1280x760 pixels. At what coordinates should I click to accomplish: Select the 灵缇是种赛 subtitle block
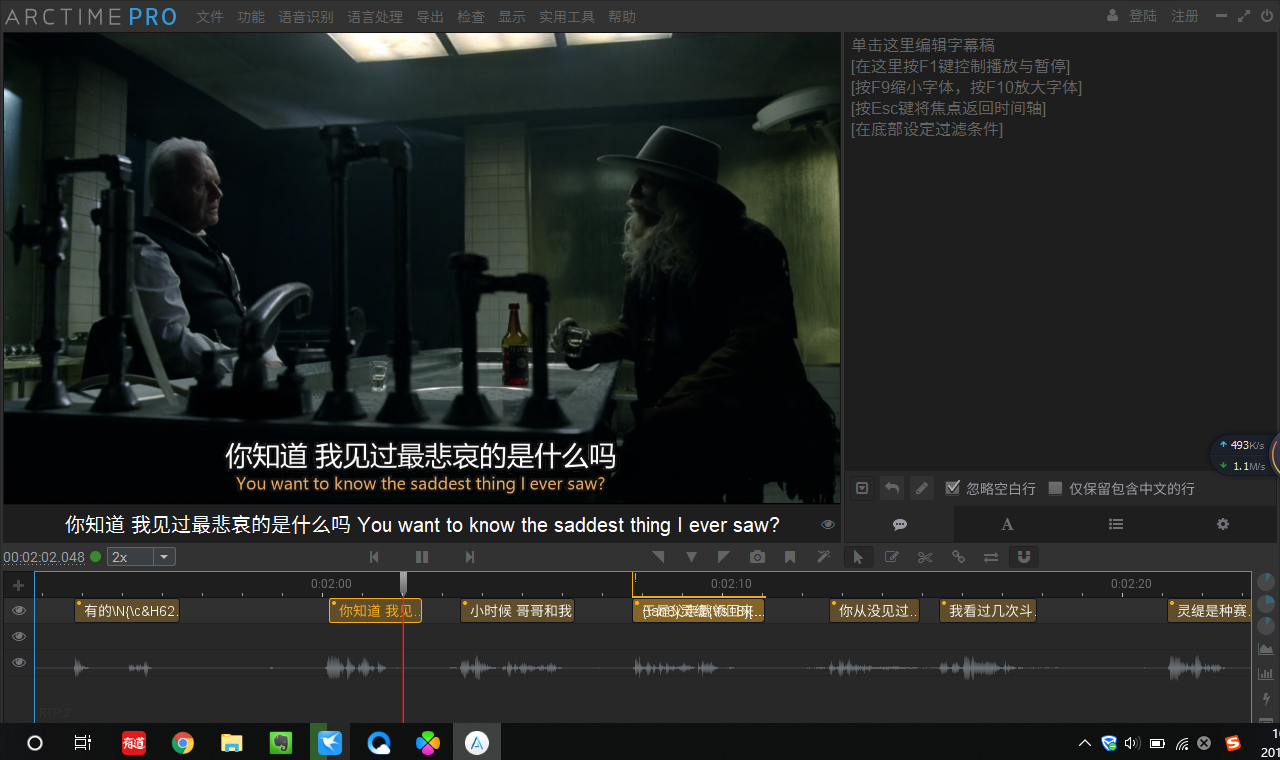tap(1210, 611)
